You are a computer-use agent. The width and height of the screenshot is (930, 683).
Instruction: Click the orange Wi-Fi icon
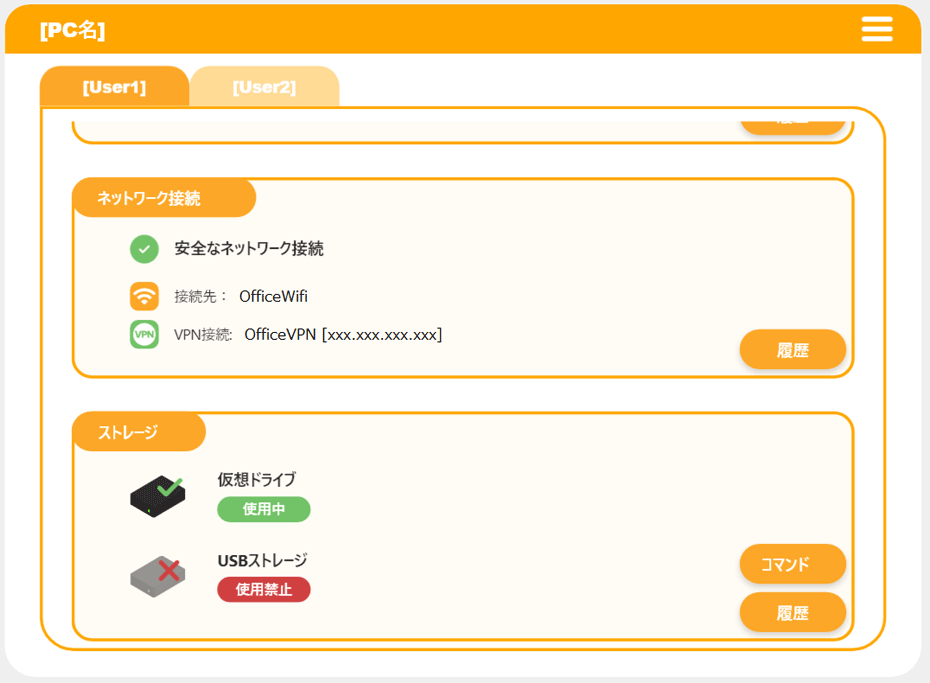144,296
